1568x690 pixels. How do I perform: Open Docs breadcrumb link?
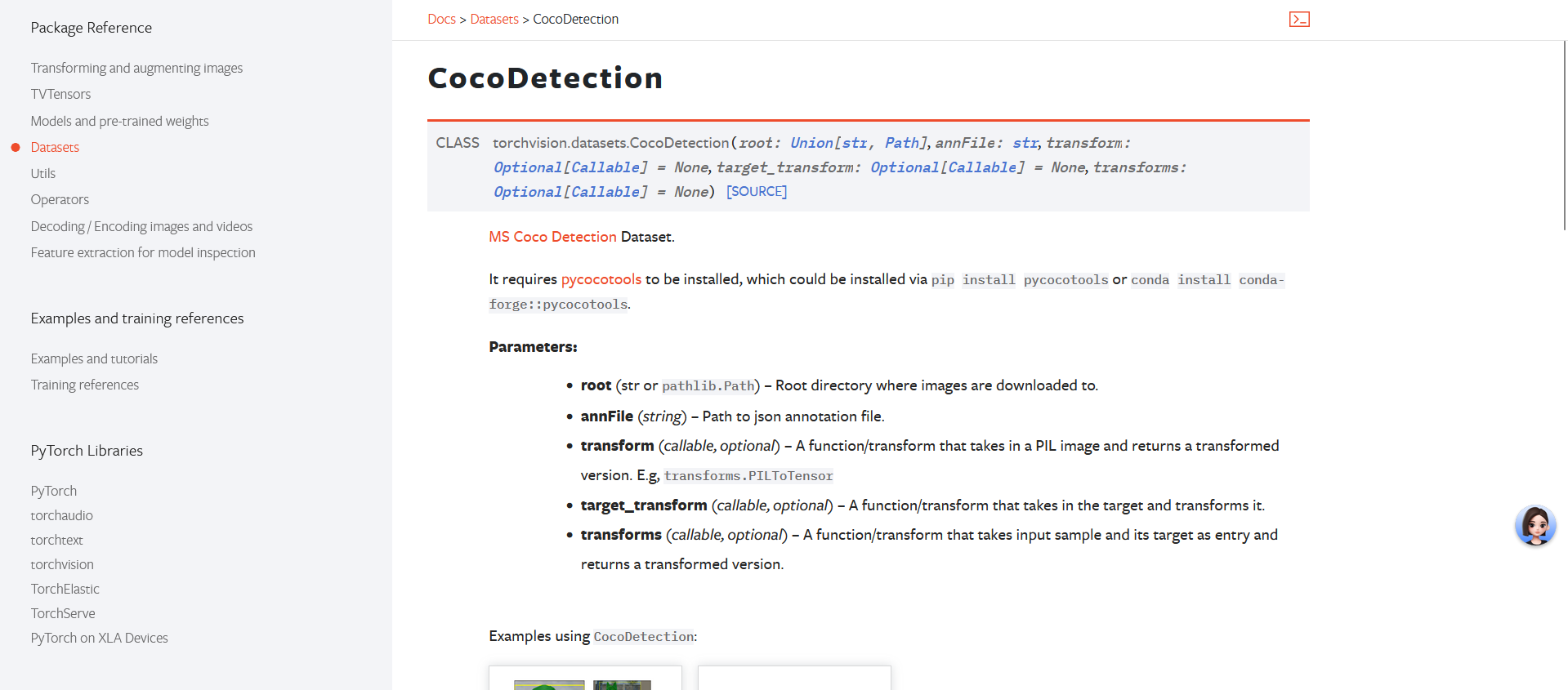point(441,19)
